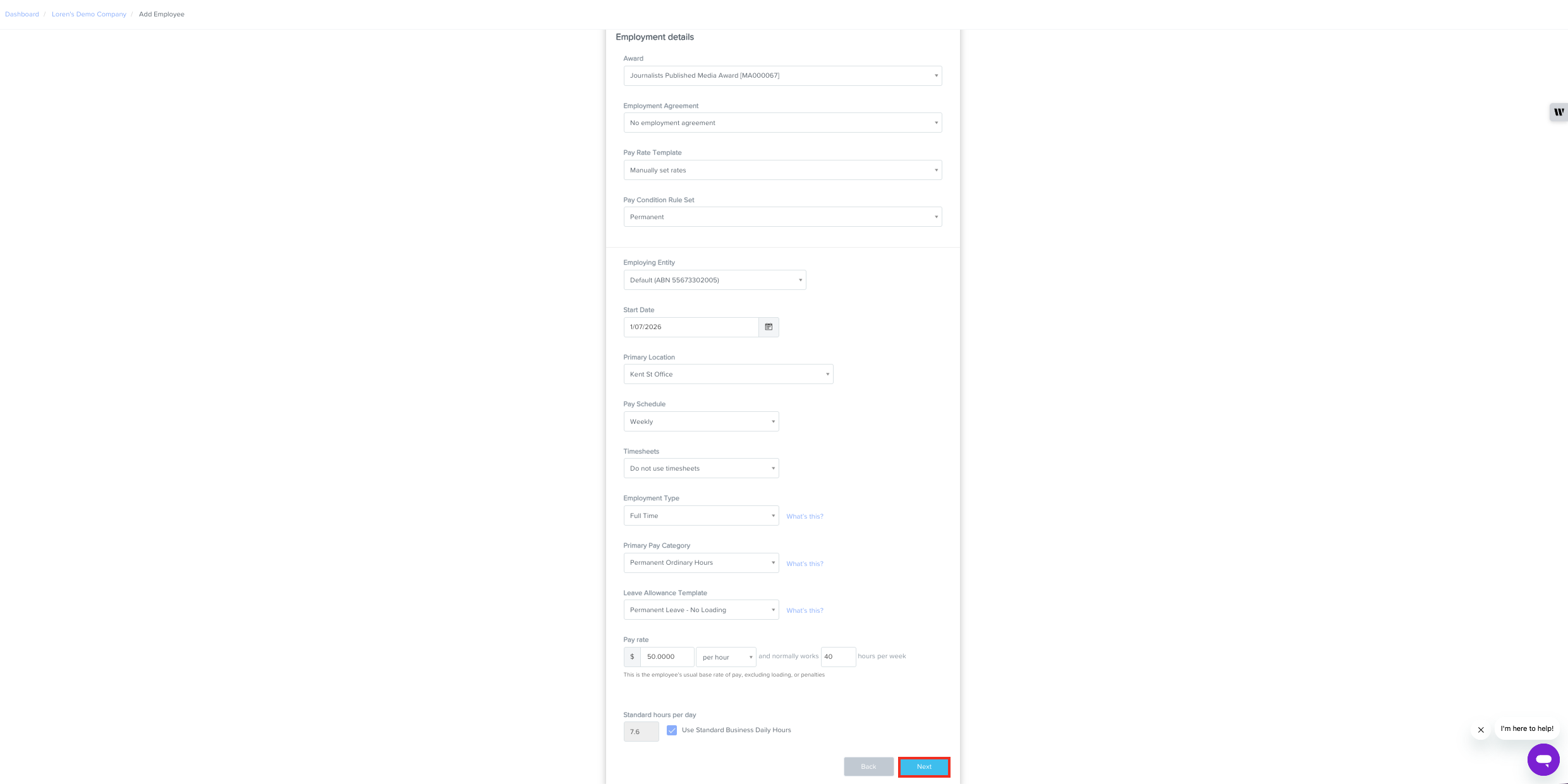The image size is (1568, 784).
Task: Open the Employing Entity dropdown
Action: (715, 280)
